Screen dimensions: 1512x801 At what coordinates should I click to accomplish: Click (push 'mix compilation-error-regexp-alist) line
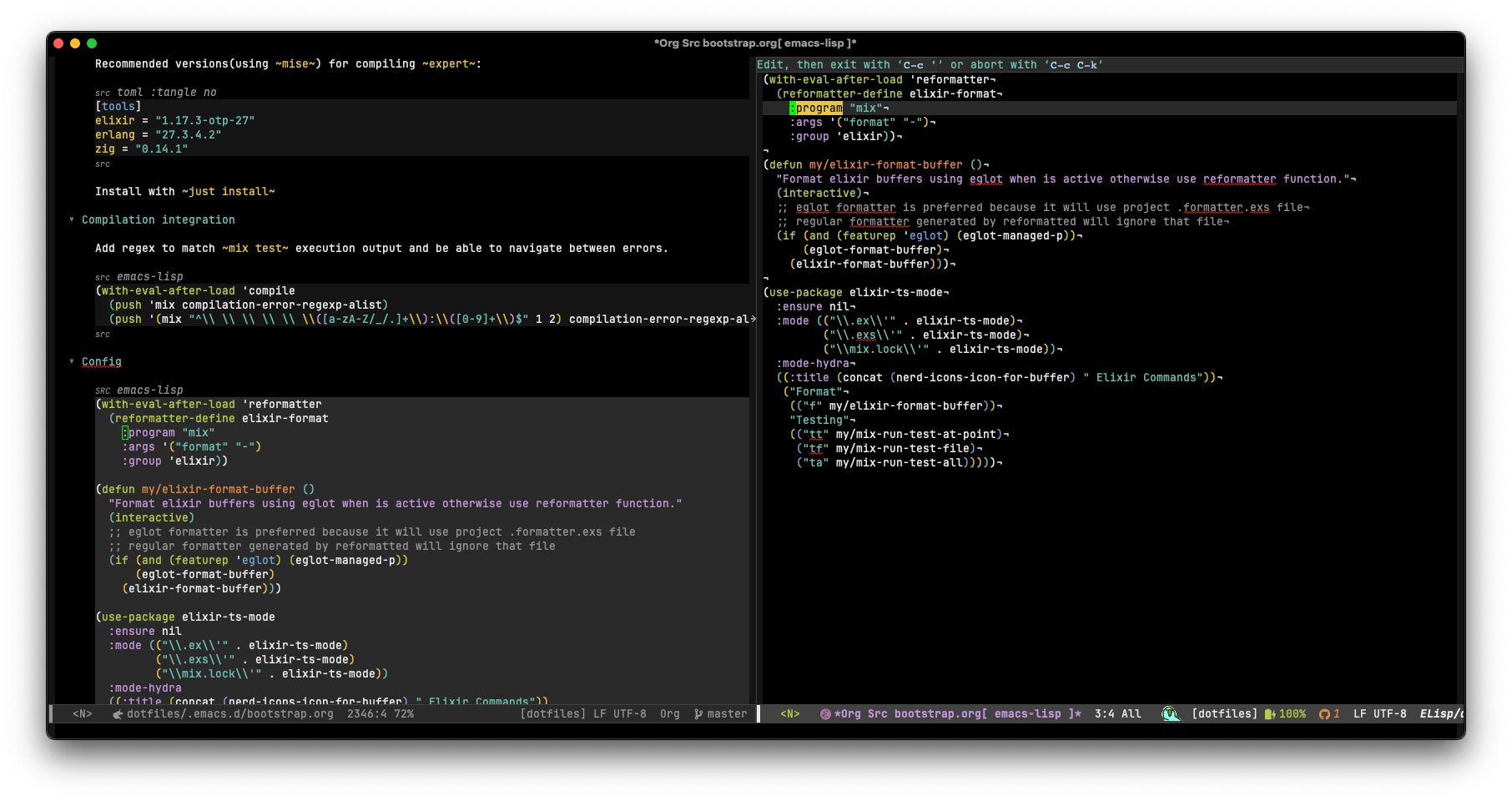pyautogui.click(x=249, y=305)
